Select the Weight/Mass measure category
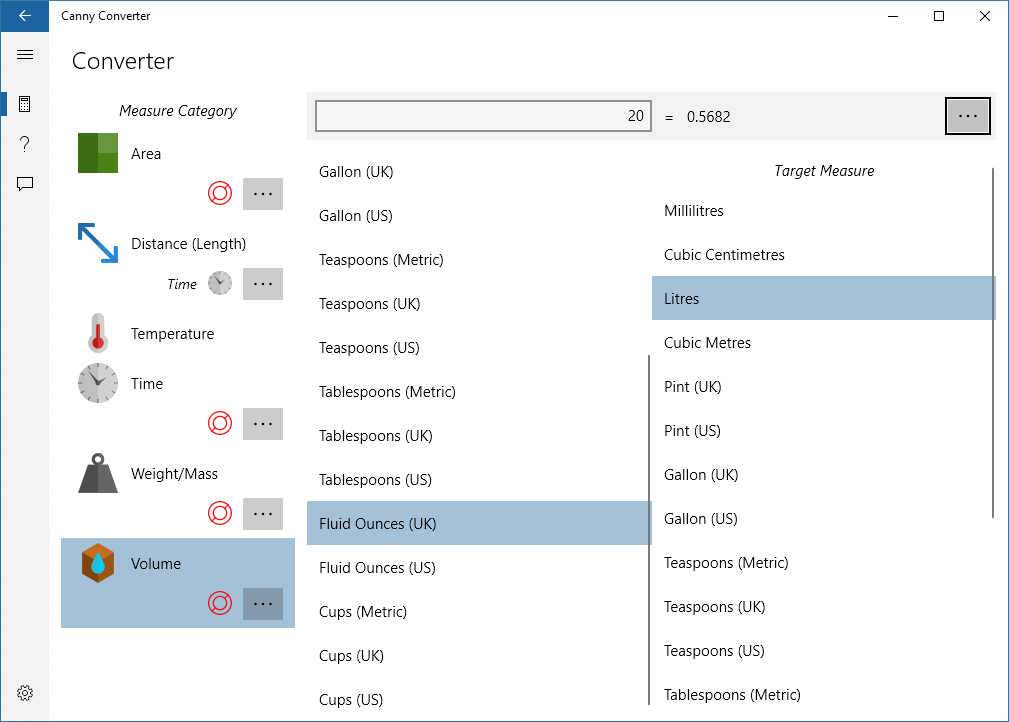The width and height of the screenshot is (1009, 722). [174, 474]
